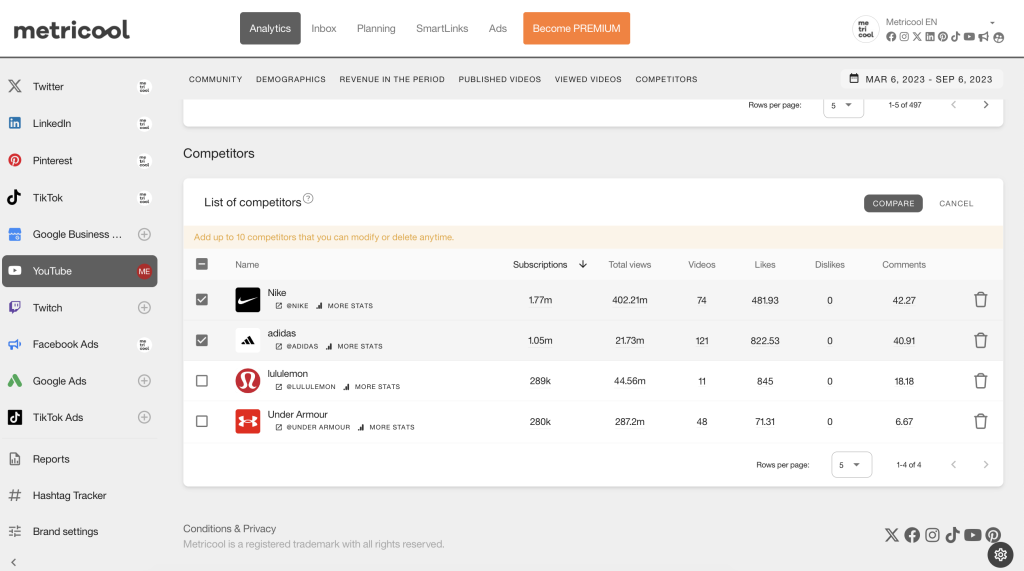The width and height of the screenshot is (1024, 571).
Task: Expand the Metricool EN account dropdown
Action: click(992, 23)
